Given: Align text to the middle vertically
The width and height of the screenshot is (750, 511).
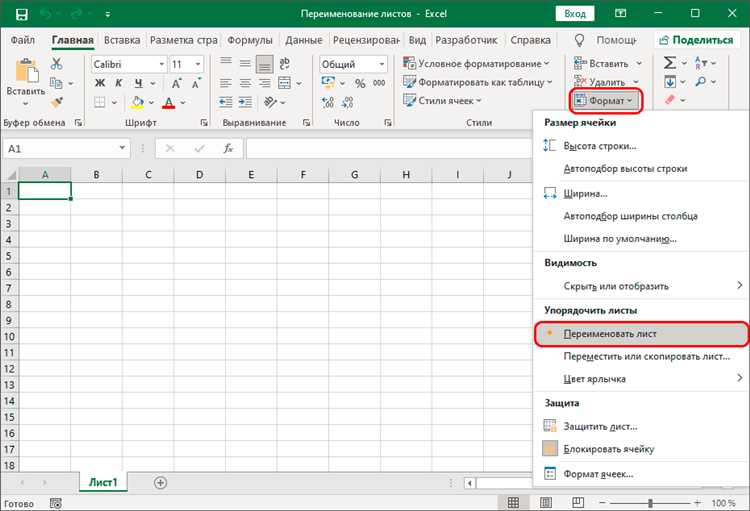Looking at the screenshot, I should 245,63.
